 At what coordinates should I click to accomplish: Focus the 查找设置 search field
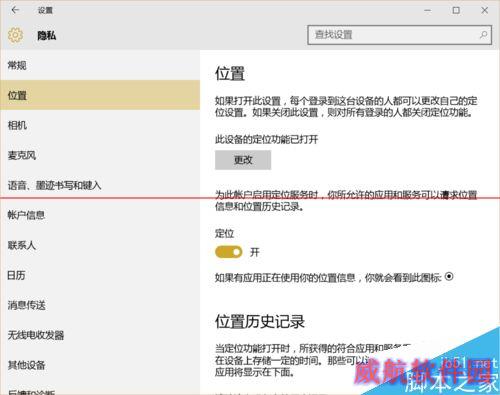[399, 35]
